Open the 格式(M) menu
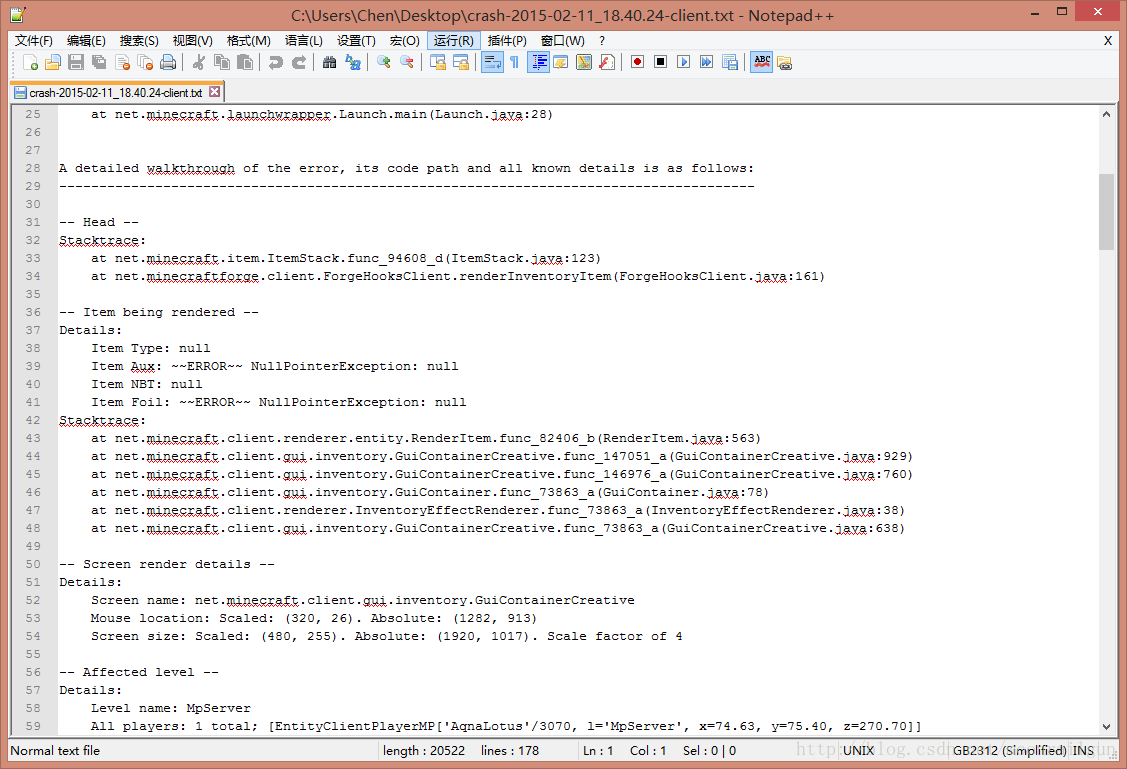 click(x=249, y=40)
